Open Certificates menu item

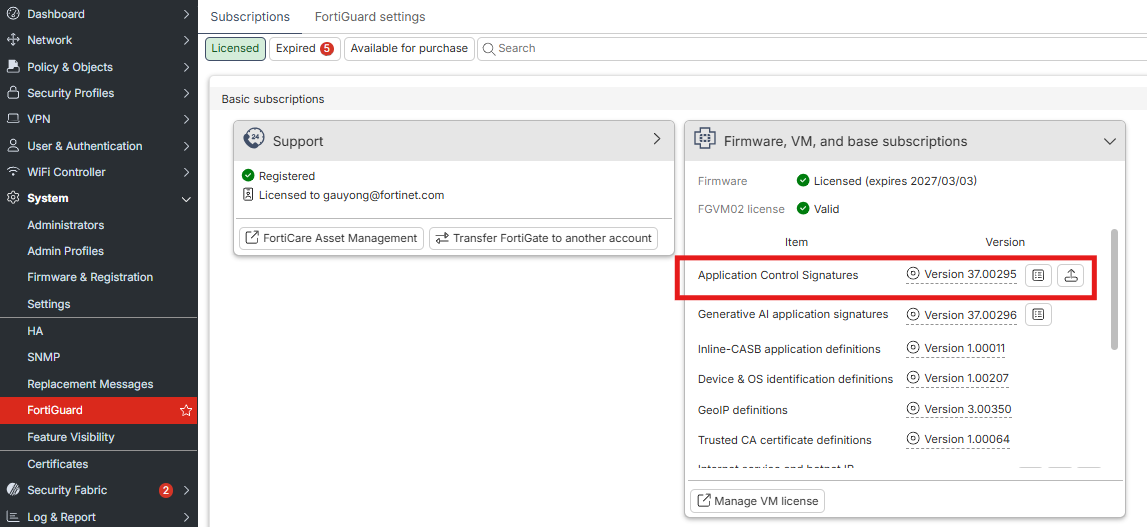(58, 464)
